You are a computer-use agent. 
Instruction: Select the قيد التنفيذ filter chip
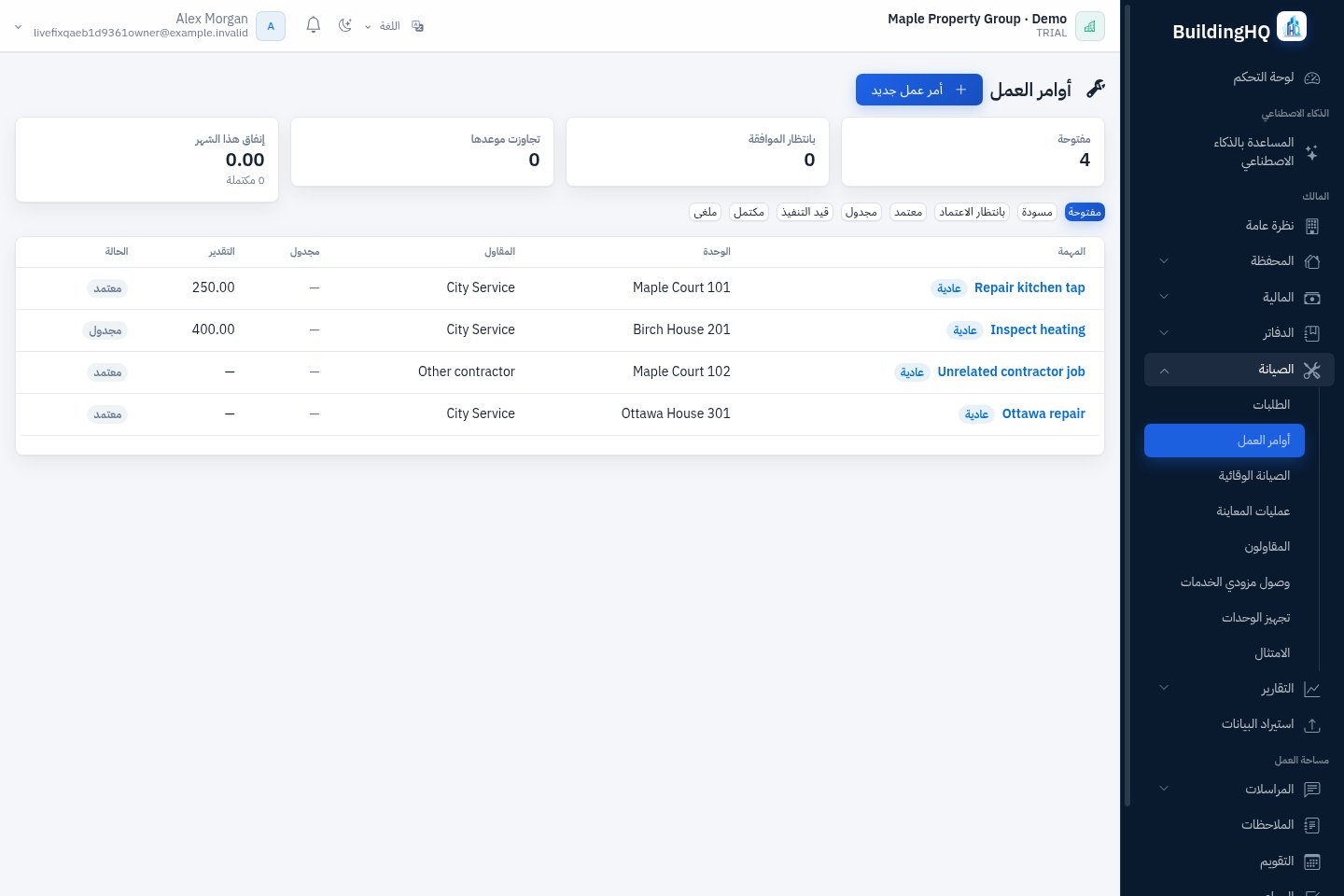tap(805, 213)
